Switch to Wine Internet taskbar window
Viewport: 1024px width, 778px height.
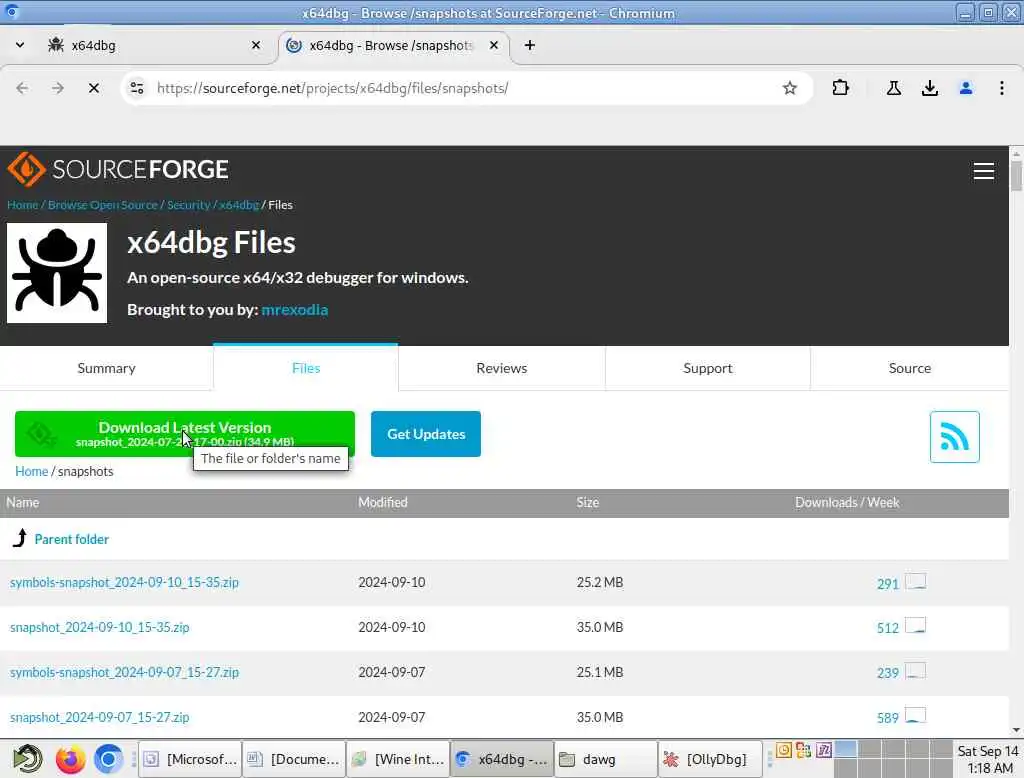click(398, 759)
